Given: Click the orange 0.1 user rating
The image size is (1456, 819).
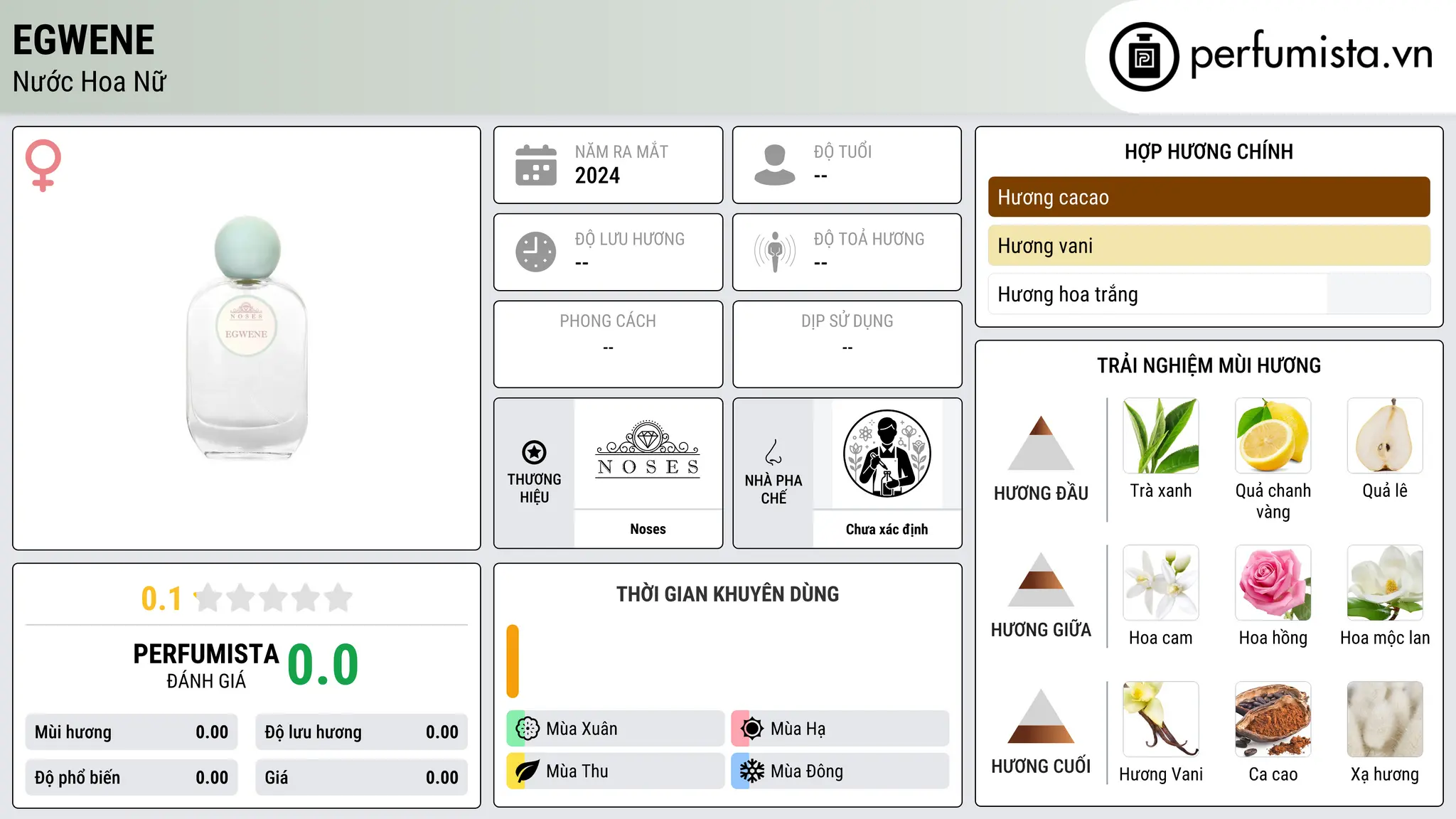Looking at the screenshot, I should [x=161, y=599].
